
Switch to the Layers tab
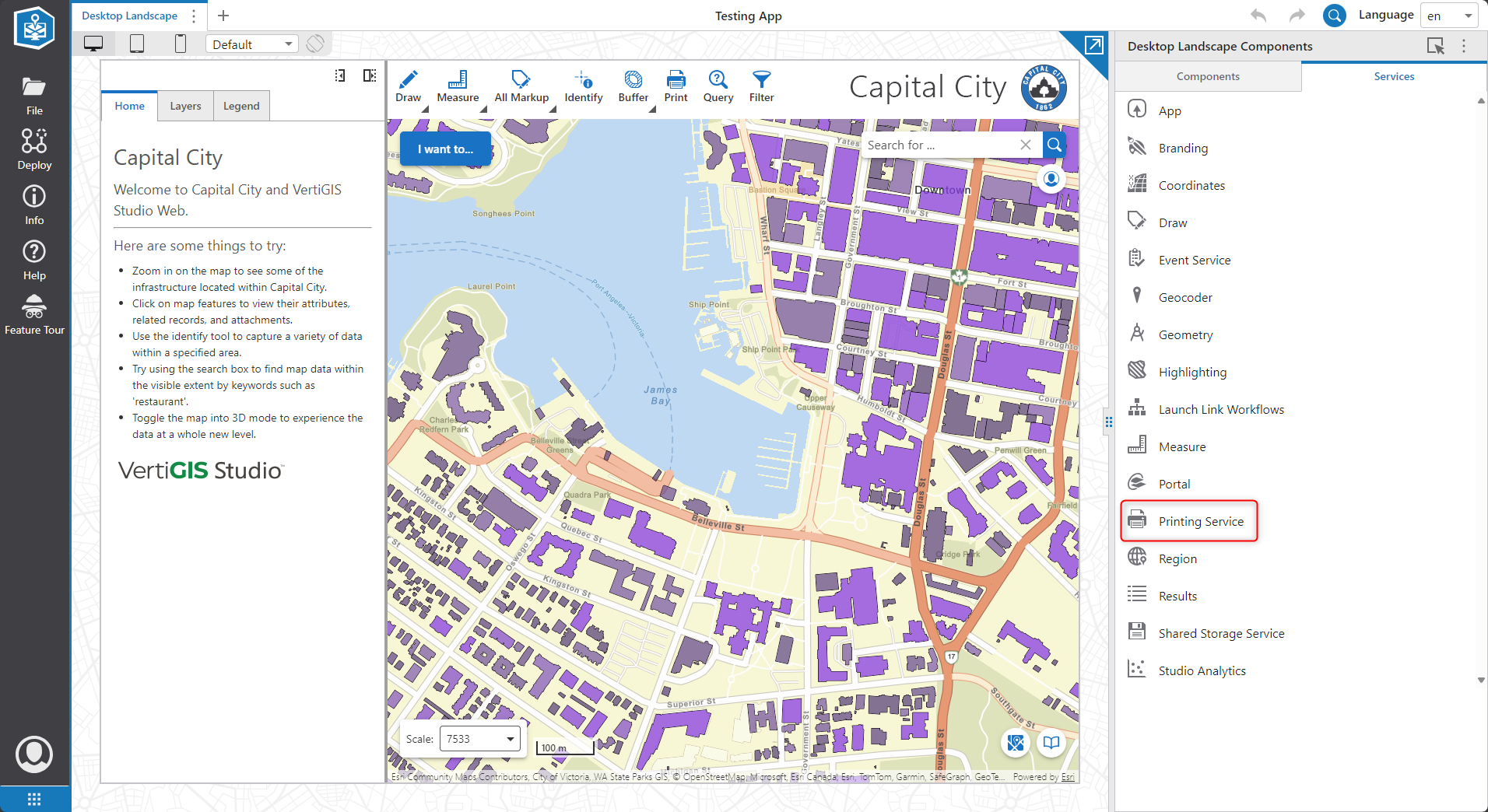point(185,105)
